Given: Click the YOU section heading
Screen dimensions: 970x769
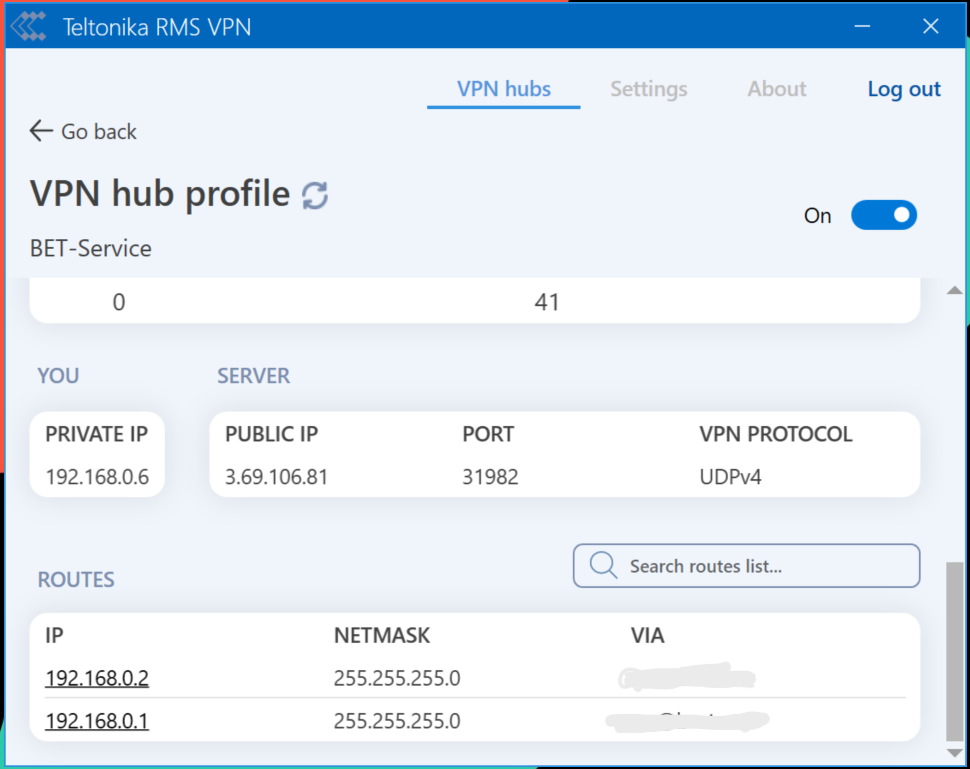Looking at the screenshot, I should (x=58, y=376).
